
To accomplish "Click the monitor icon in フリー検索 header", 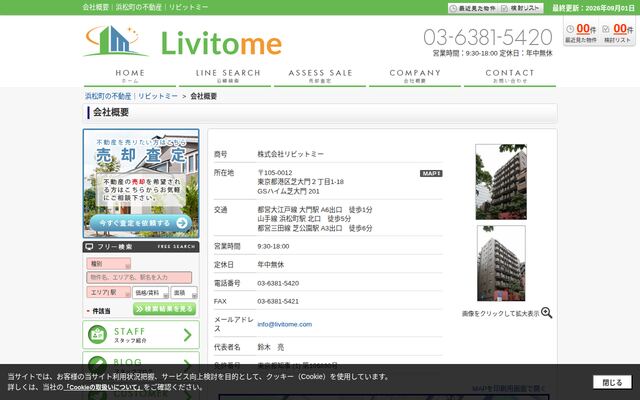I will (x=89, y=247).
